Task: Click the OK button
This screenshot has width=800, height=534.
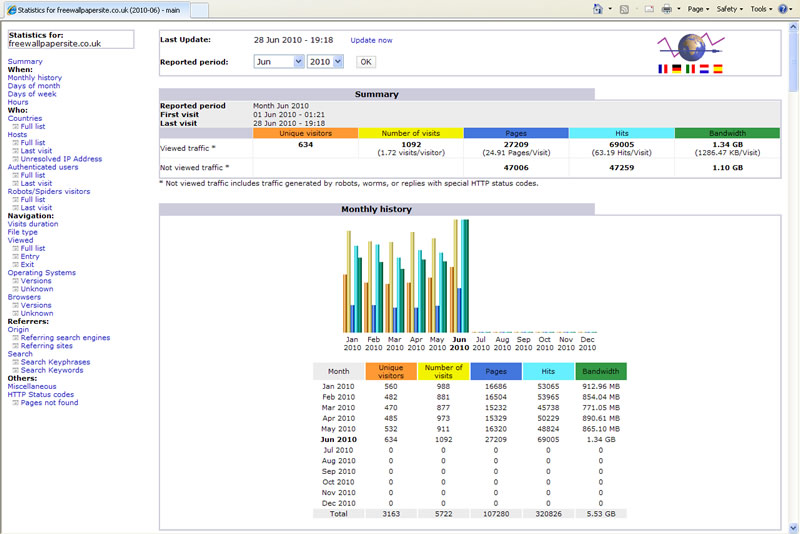Action: (x=366, y=62)
